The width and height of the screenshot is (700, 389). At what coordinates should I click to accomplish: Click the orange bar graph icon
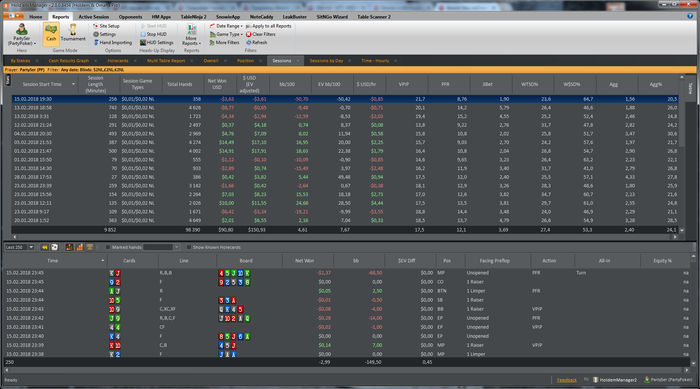(x=79, y=247)
